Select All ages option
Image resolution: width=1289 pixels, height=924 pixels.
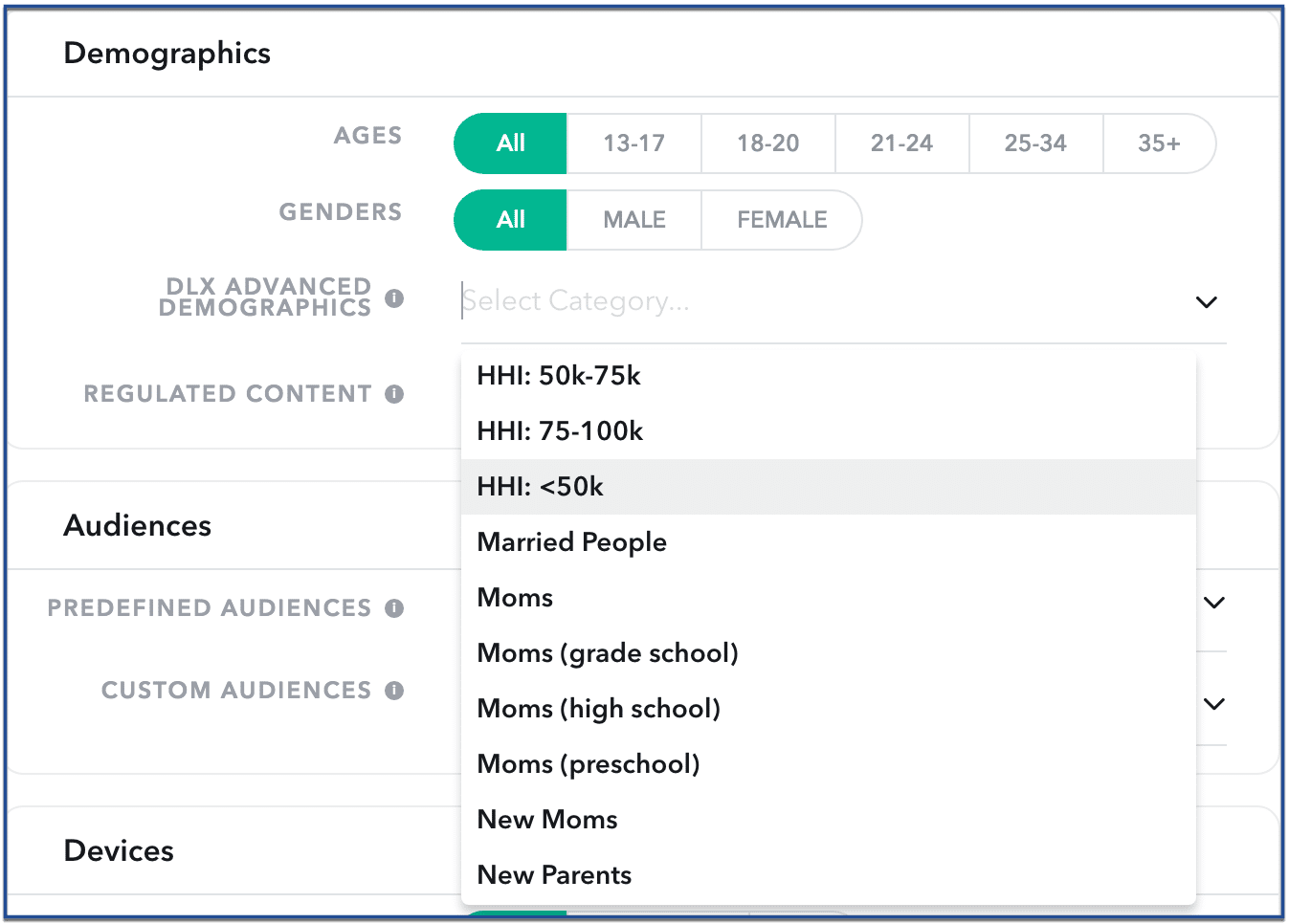pos(510,143)
